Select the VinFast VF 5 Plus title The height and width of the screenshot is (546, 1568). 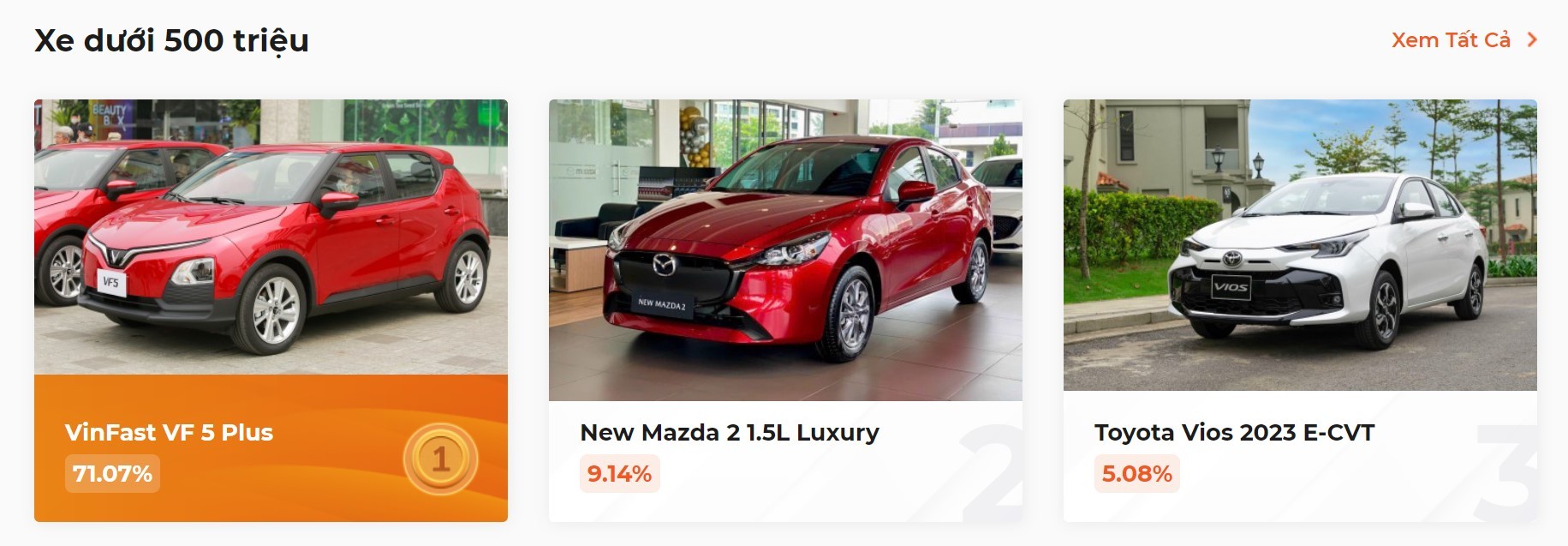(x=169, y=432)
